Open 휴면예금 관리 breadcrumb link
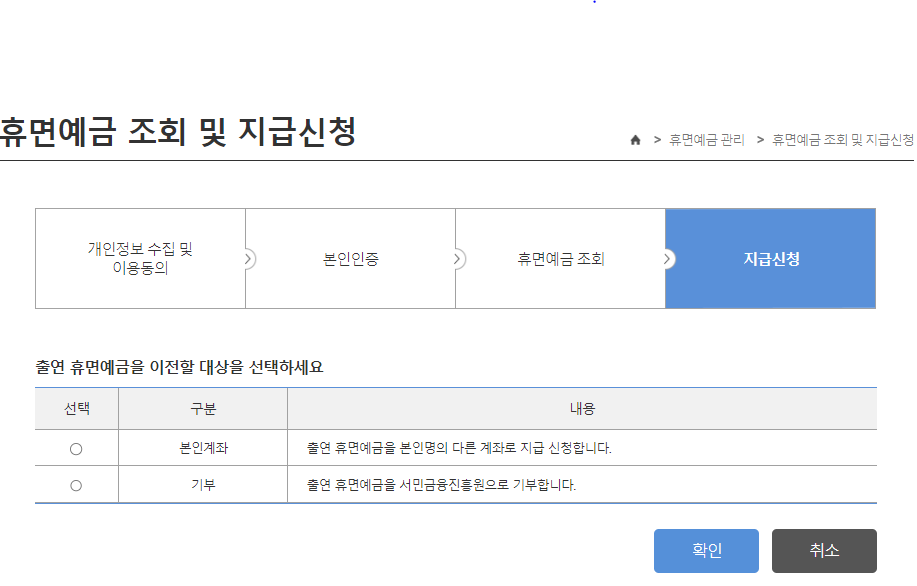 click(x=706, y=140)
